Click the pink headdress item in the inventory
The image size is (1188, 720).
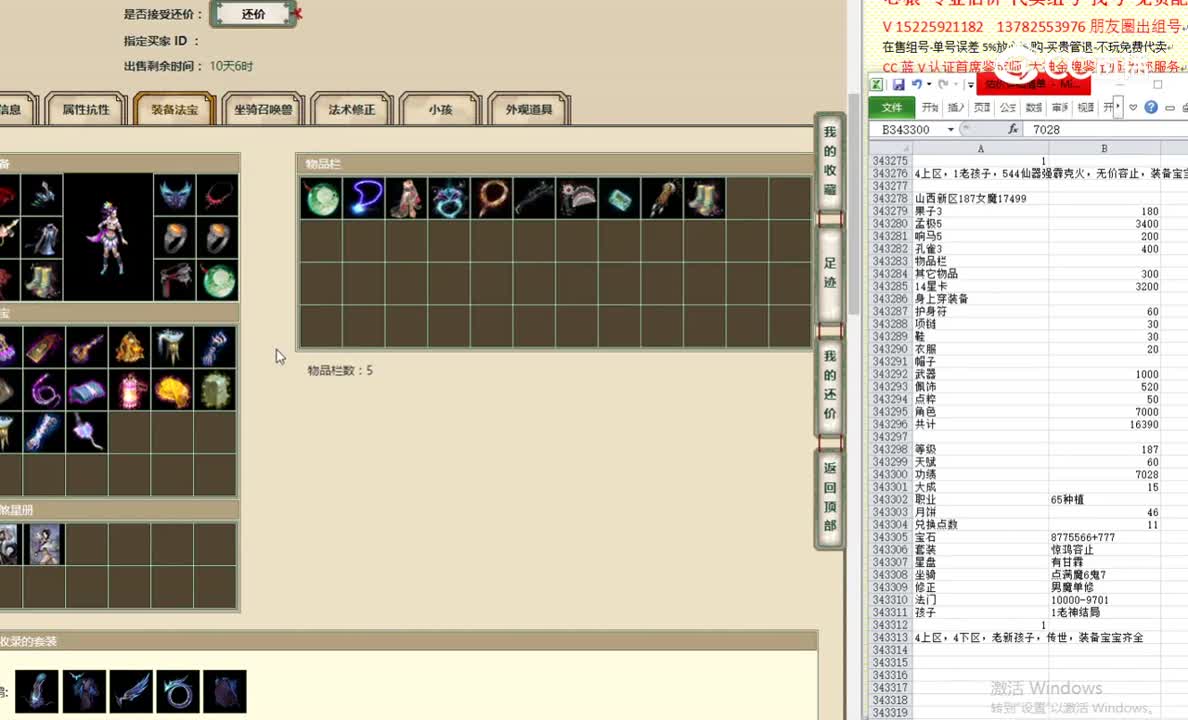(577, 199)
